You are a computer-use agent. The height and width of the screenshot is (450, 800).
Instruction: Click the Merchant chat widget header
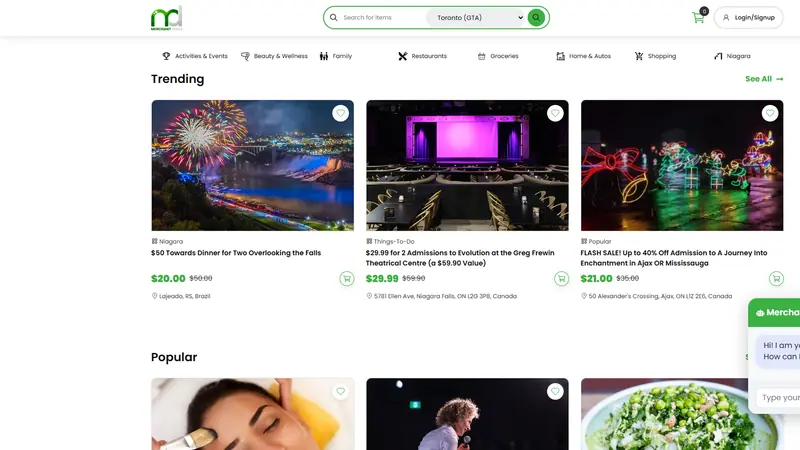[x=774, y=313]
